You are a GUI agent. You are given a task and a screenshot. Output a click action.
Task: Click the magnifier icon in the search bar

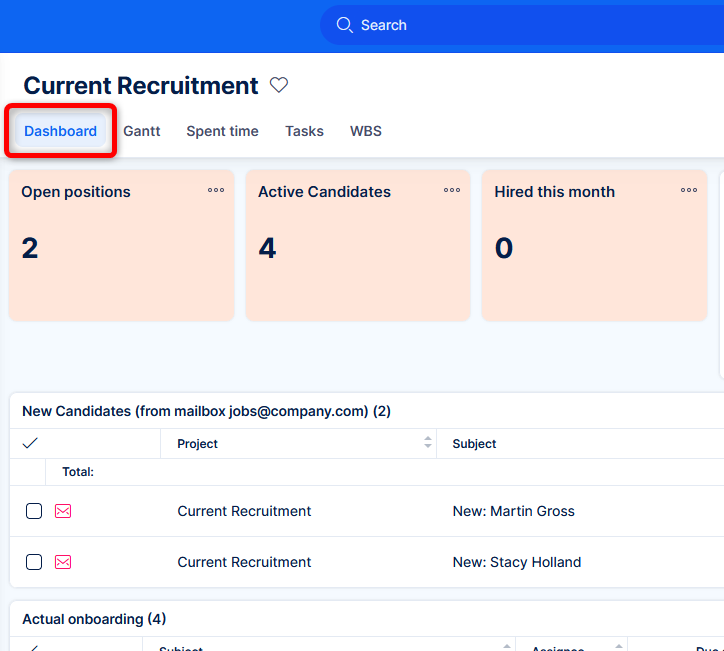click(345, 25)
